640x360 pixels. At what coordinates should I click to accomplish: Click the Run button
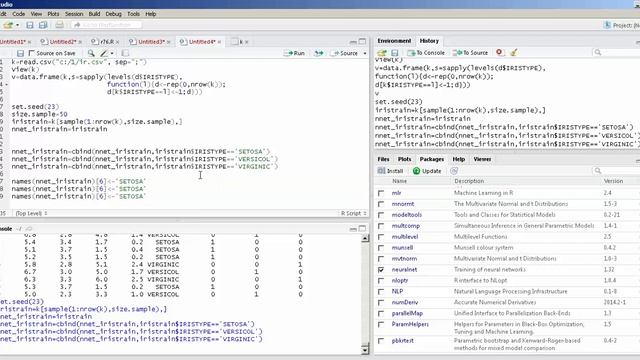(295, 53)
